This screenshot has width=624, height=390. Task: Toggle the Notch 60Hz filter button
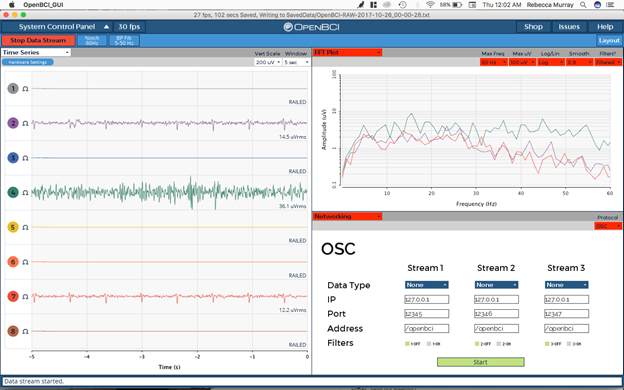[x=92, y=41]
